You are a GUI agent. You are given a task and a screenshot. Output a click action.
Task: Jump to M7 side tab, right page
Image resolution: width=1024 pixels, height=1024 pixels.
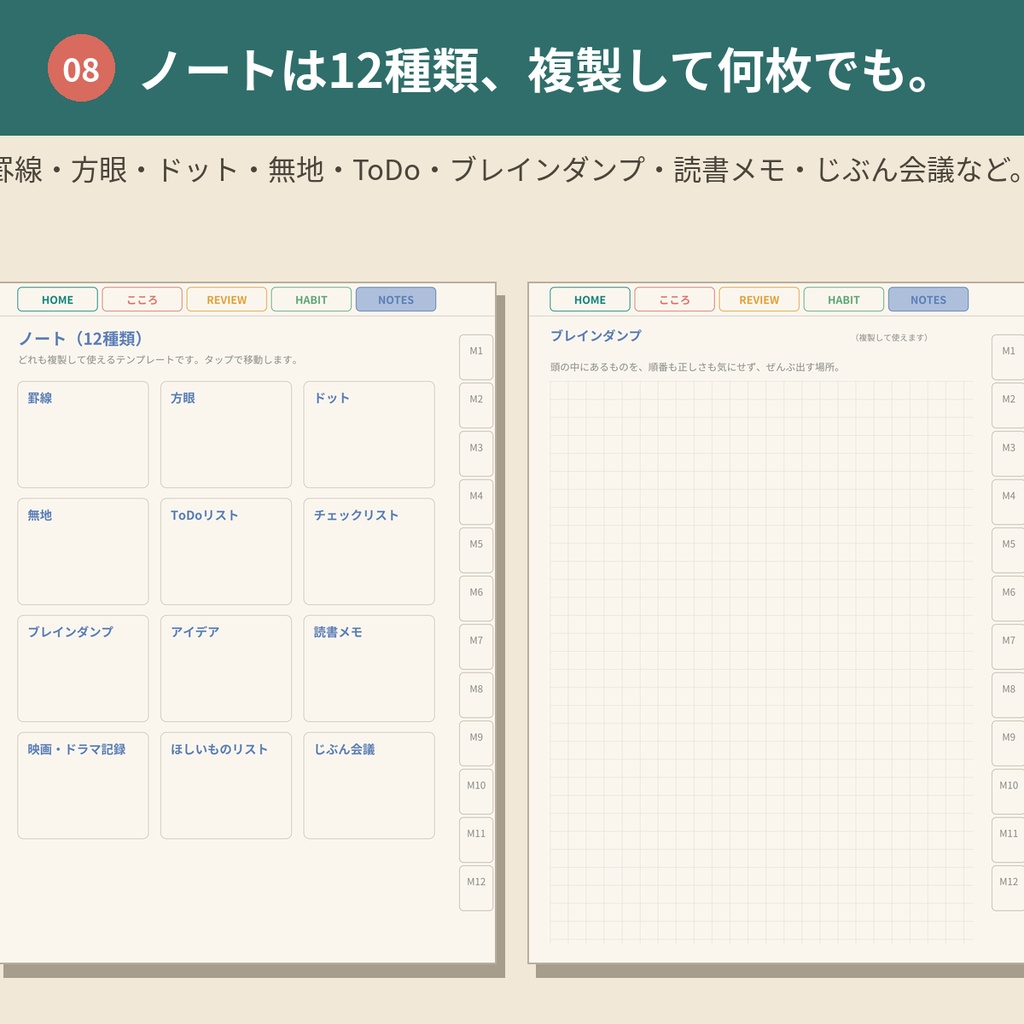(1008, 647)
